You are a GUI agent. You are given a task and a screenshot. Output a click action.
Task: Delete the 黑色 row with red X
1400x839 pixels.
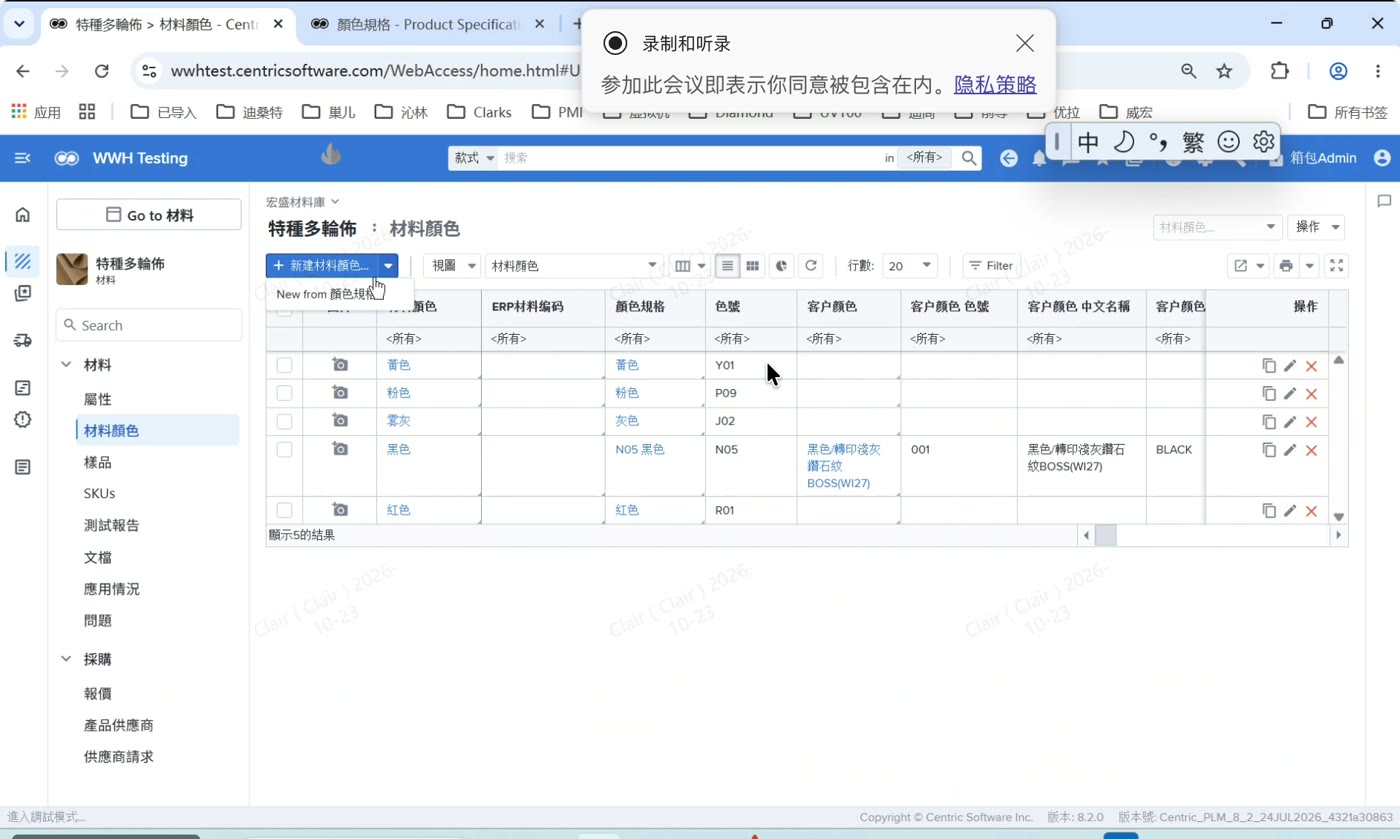pyautogui.click(x=1311, y=451)
